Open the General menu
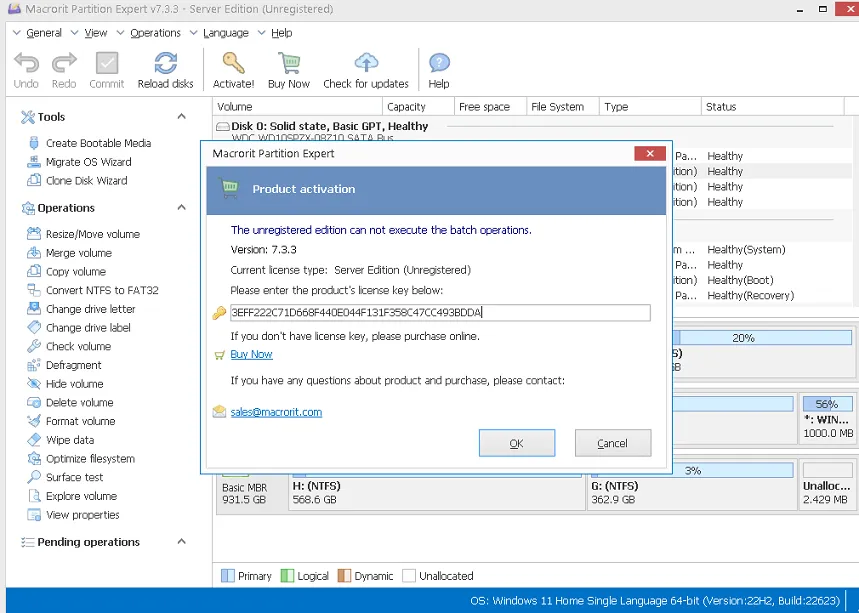Image resolution: width=859 pixels, height=613 pixels. click(x=43, y=33)
